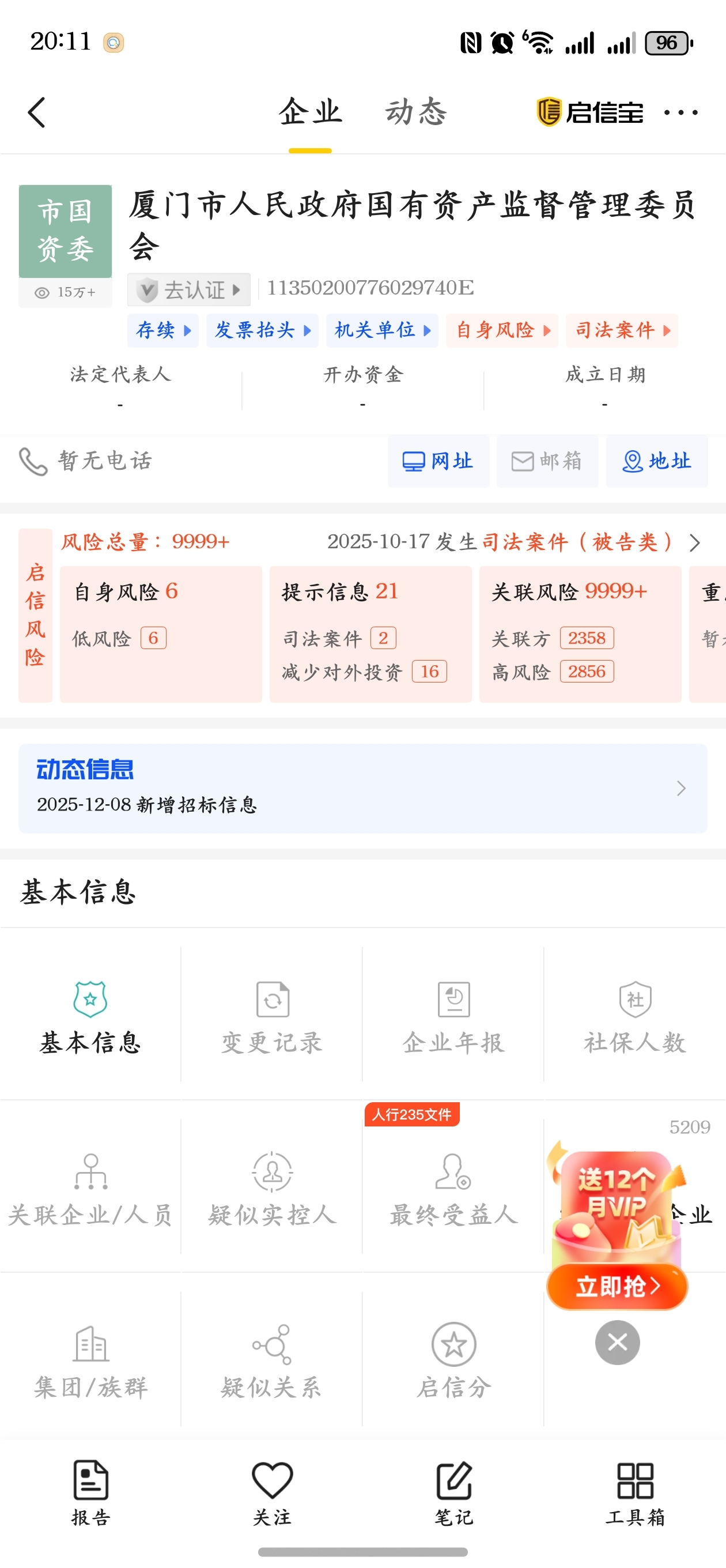Open the 网址 website button
Image resolution: width=726 pixels, height=1568 pixels.
tap(438, 461)
